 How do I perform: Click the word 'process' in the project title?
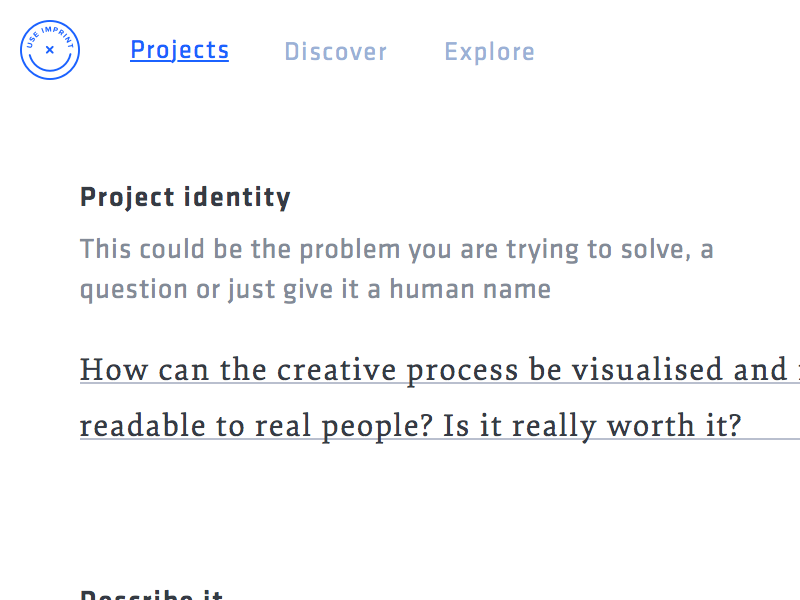coord(459,372)
